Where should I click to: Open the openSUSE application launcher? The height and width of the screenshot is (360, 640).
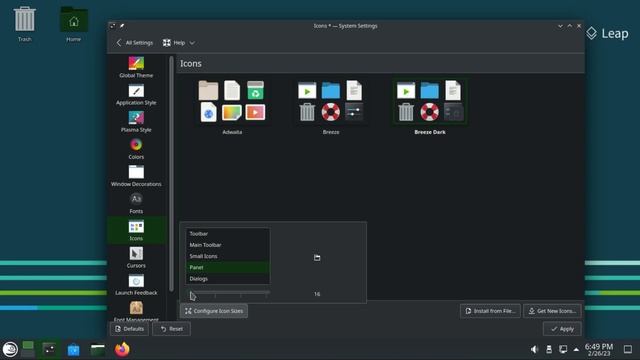point(10,349)
